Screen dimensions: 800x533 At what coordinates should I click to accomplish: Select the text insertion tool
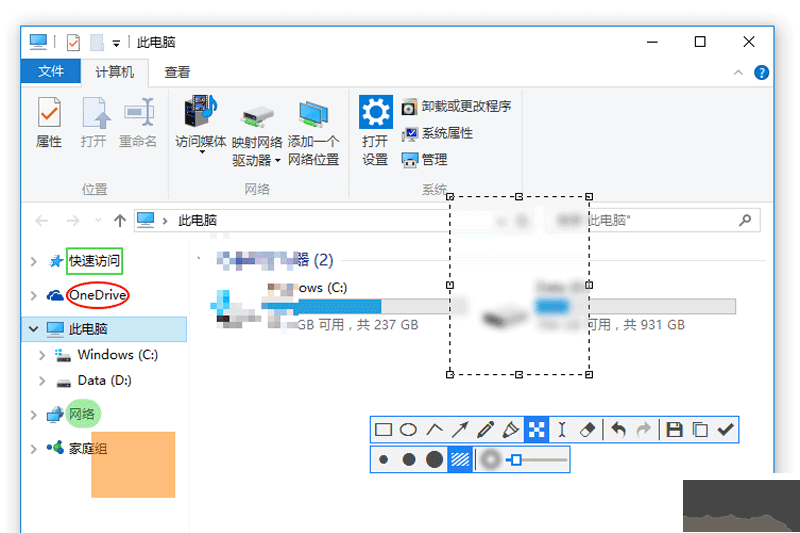click(x=562, y=430)
